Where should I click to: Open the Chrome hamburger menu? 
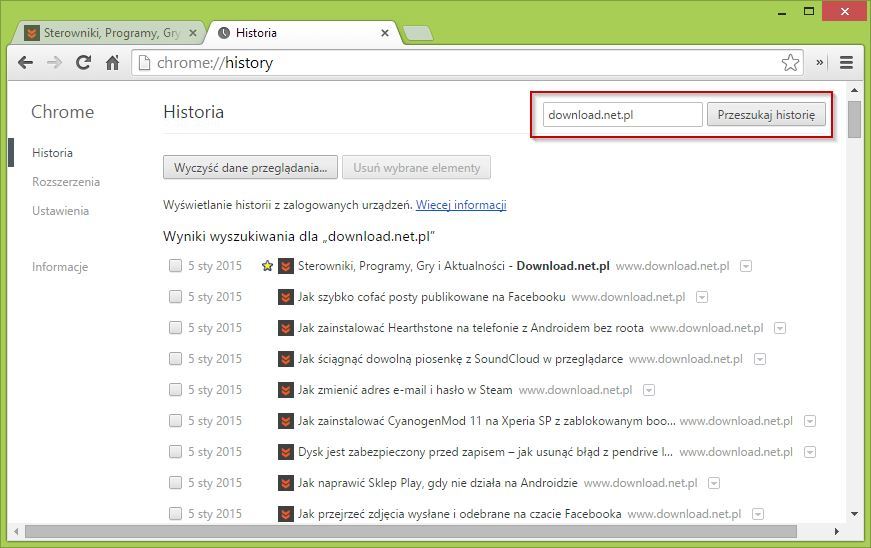tap(846, 63)
